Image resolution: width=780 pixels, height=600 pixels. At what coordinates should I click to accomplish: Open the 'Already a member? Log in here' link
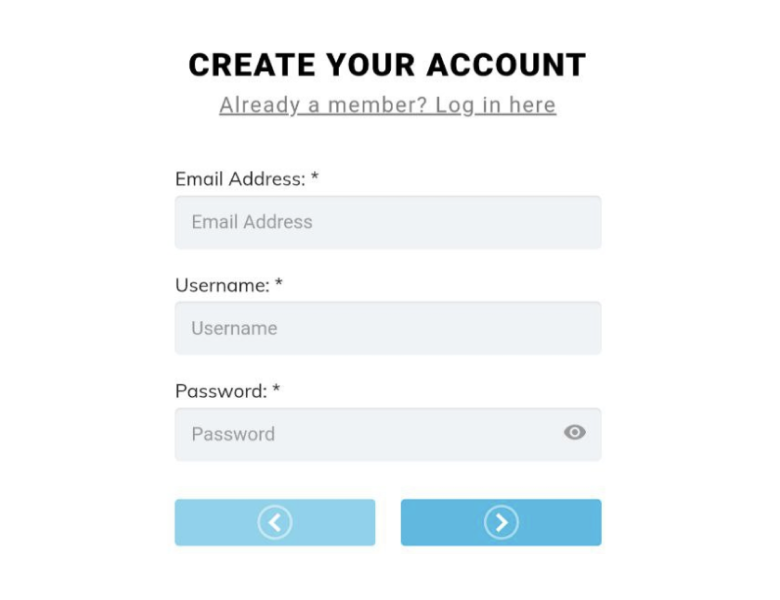pos(387,105)
